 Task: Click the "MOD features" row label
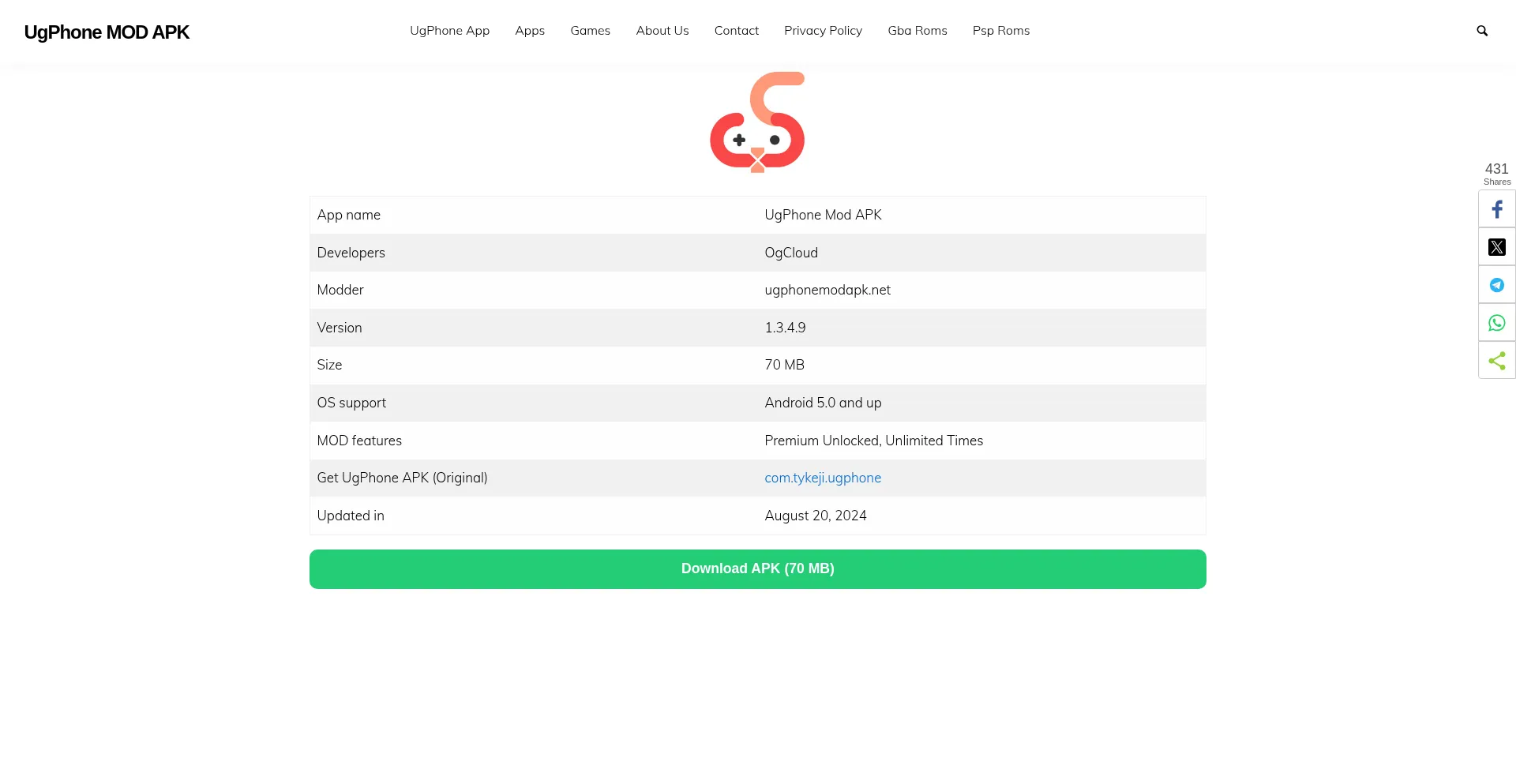(359, 441)
